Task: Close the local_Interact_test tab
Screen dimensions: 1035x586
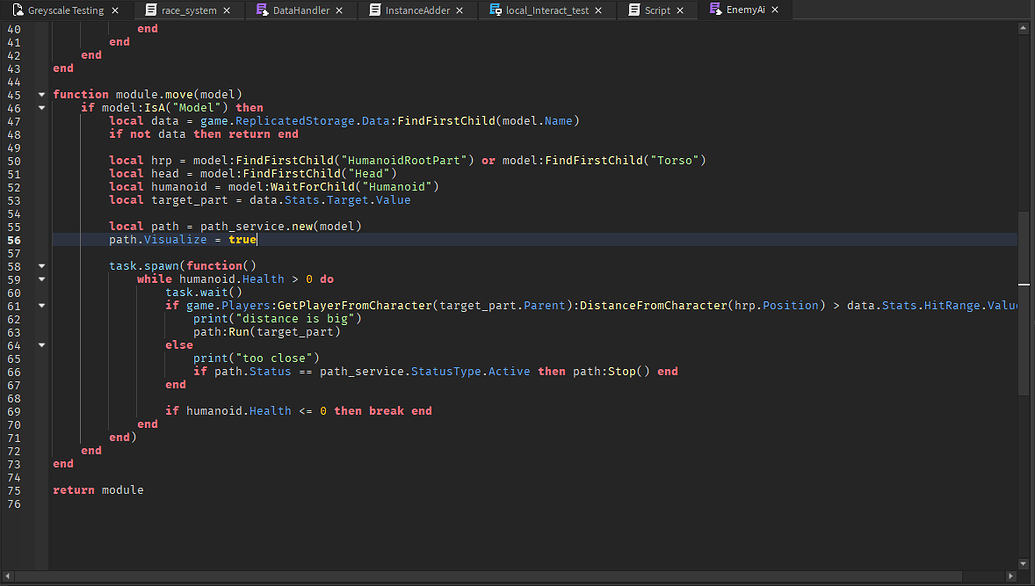Action: 598,10
